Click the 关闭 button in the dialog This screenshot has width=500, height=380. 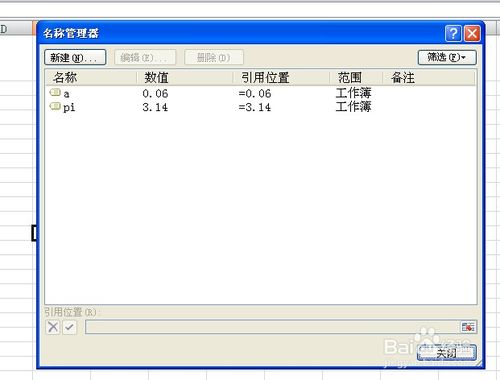(447, 353)
